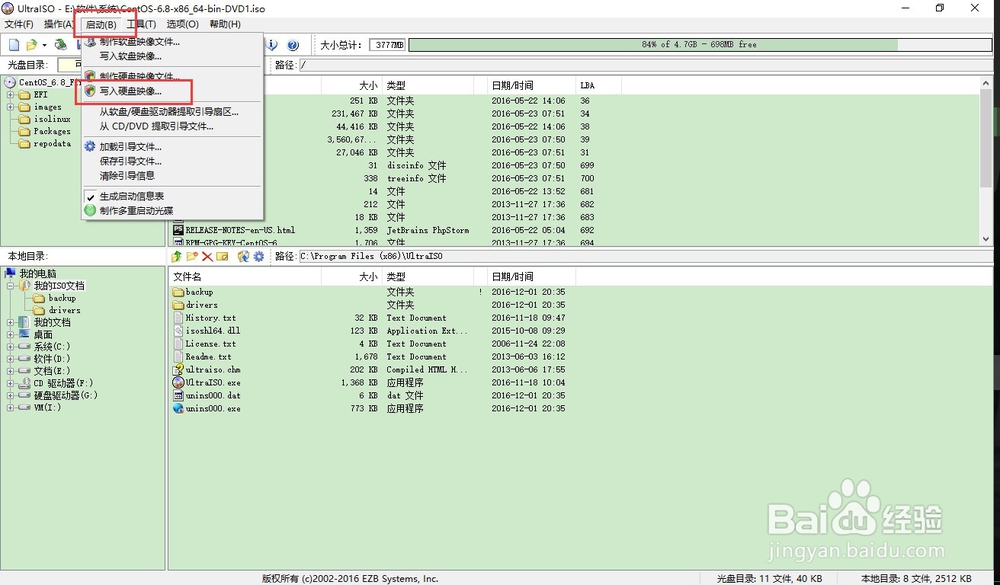Select License.txt in local file list

tap(209, 344)
